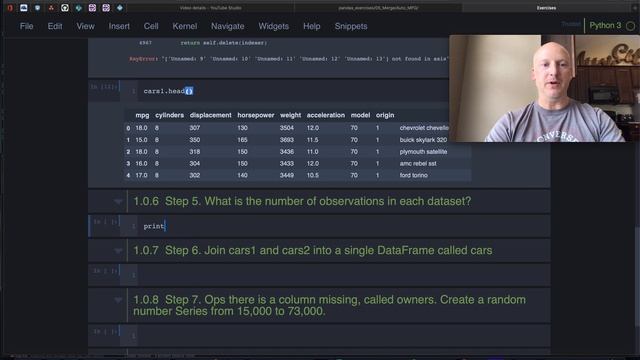The height and width of the screenshot is (360, 640).
Task: Click weight value 3504 in row 0
Action: (x=287, y=128)
